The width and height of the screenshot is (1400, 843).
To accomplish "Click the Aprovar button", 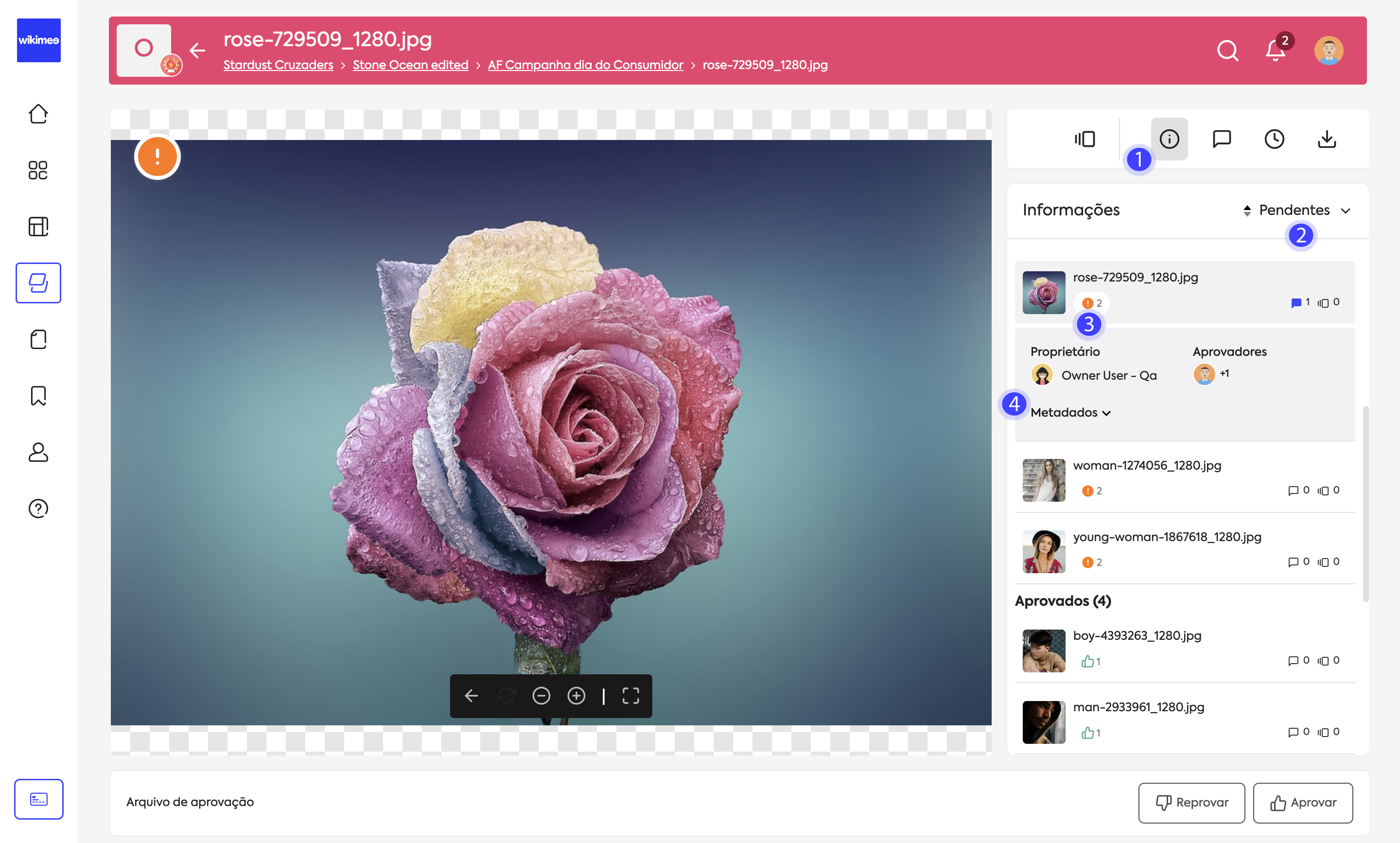I will [1302, 802].
